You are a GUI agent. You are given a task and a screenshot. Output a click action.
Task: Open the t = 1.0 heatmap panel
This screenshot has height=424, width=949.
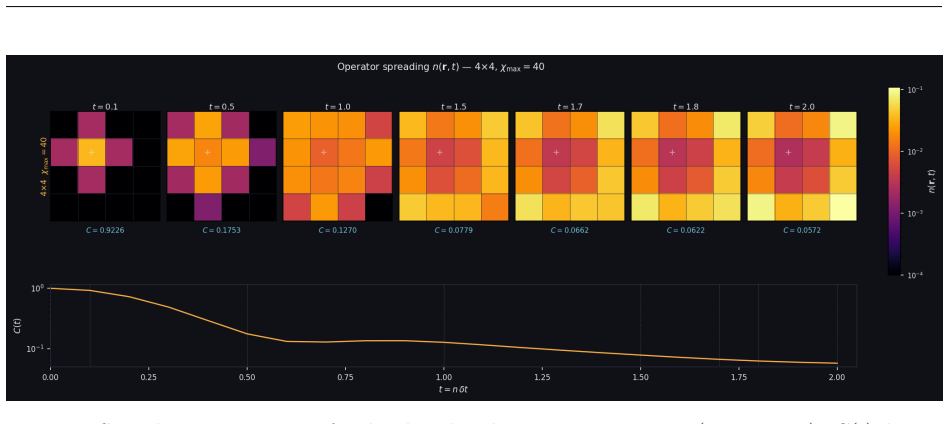338,166
